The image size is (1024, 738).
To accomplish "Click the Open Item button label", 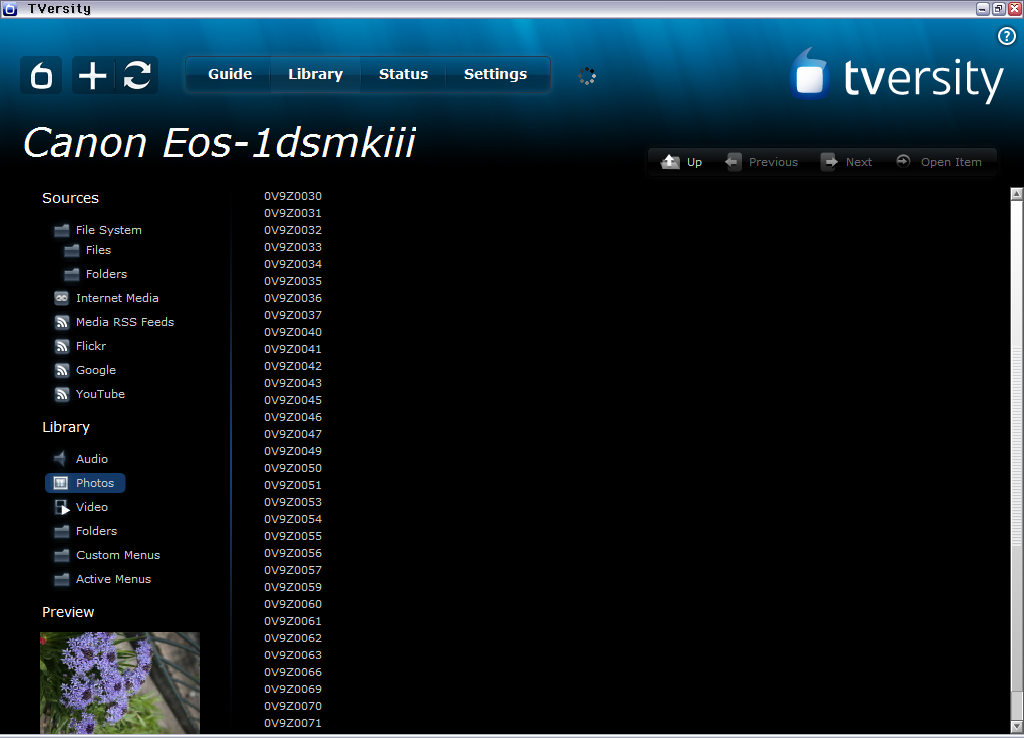I will [x=951, y=162].
